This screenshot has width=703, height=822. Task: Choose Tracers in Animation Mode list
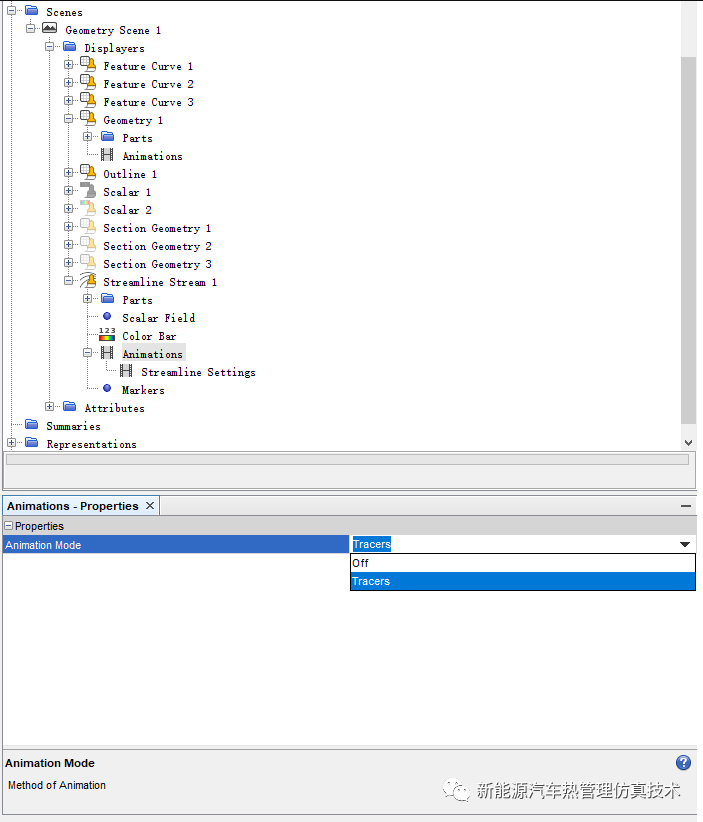click(523, 581)
